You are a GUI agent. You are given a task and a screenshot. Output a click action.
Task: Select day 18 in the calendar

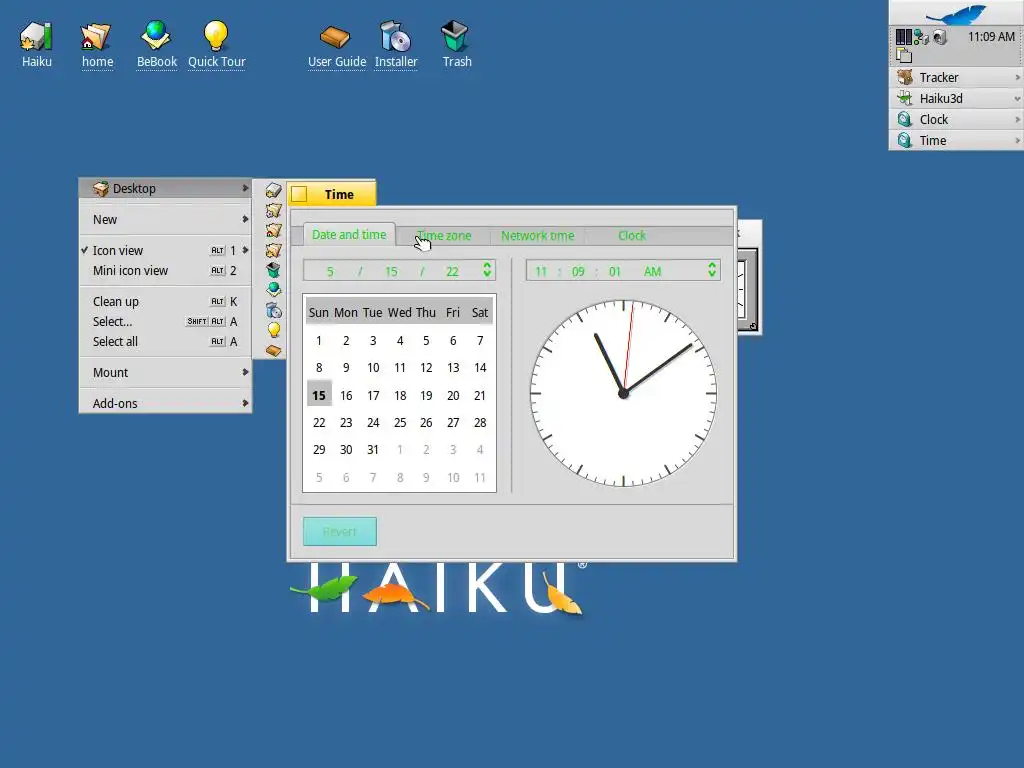(400, 395)
